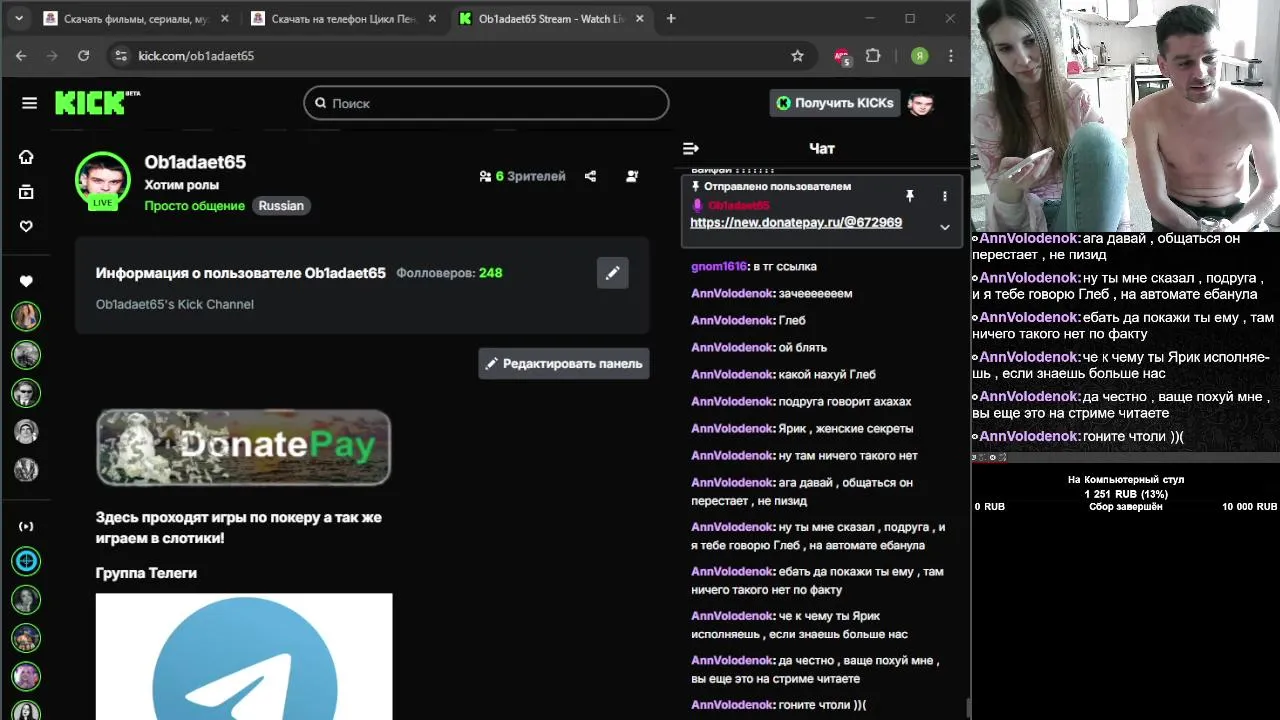Click the forward navigation arrow
This screenshot has height=720, width=1280.
(x=52, y=56)
